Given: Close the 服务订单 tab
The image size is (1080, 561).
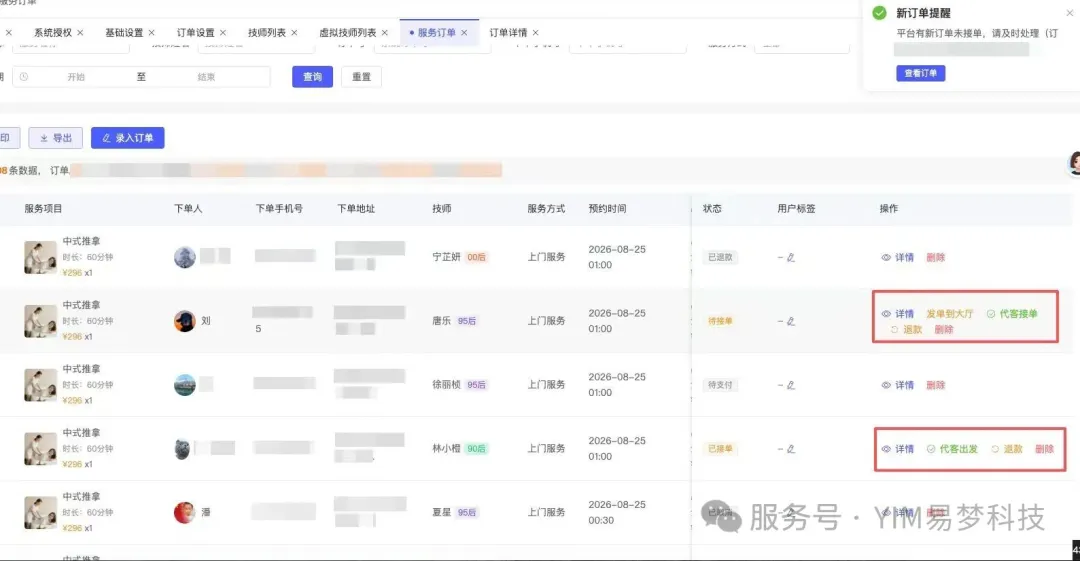Looking at the screenshot, I should tap(464, 32).
